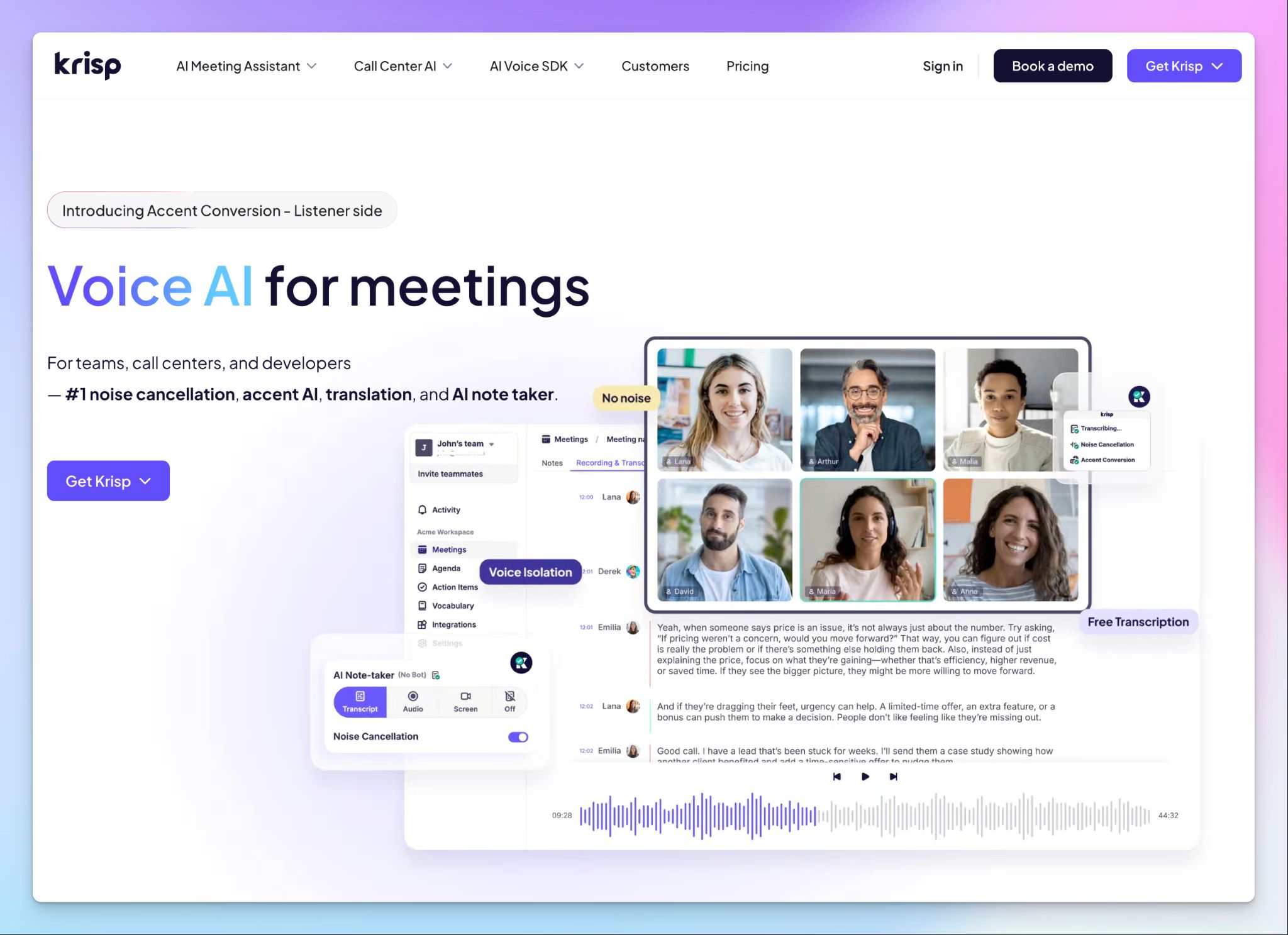
Task: Select the Off mode in AI Note-taker
Action: click(510, 702)
